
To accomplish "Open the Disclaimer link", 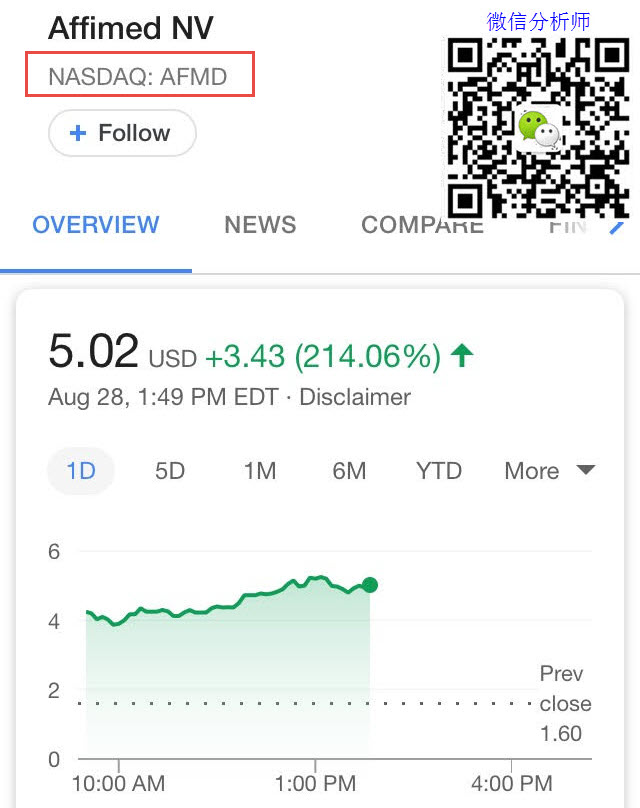I will click(x=355, y=397).
